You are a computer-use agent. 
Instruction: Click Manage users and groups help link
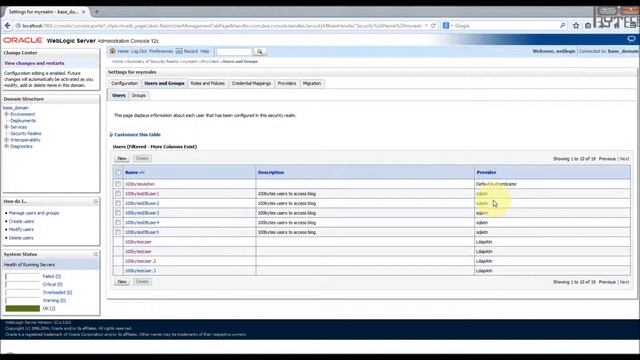(x=34, y=213)
